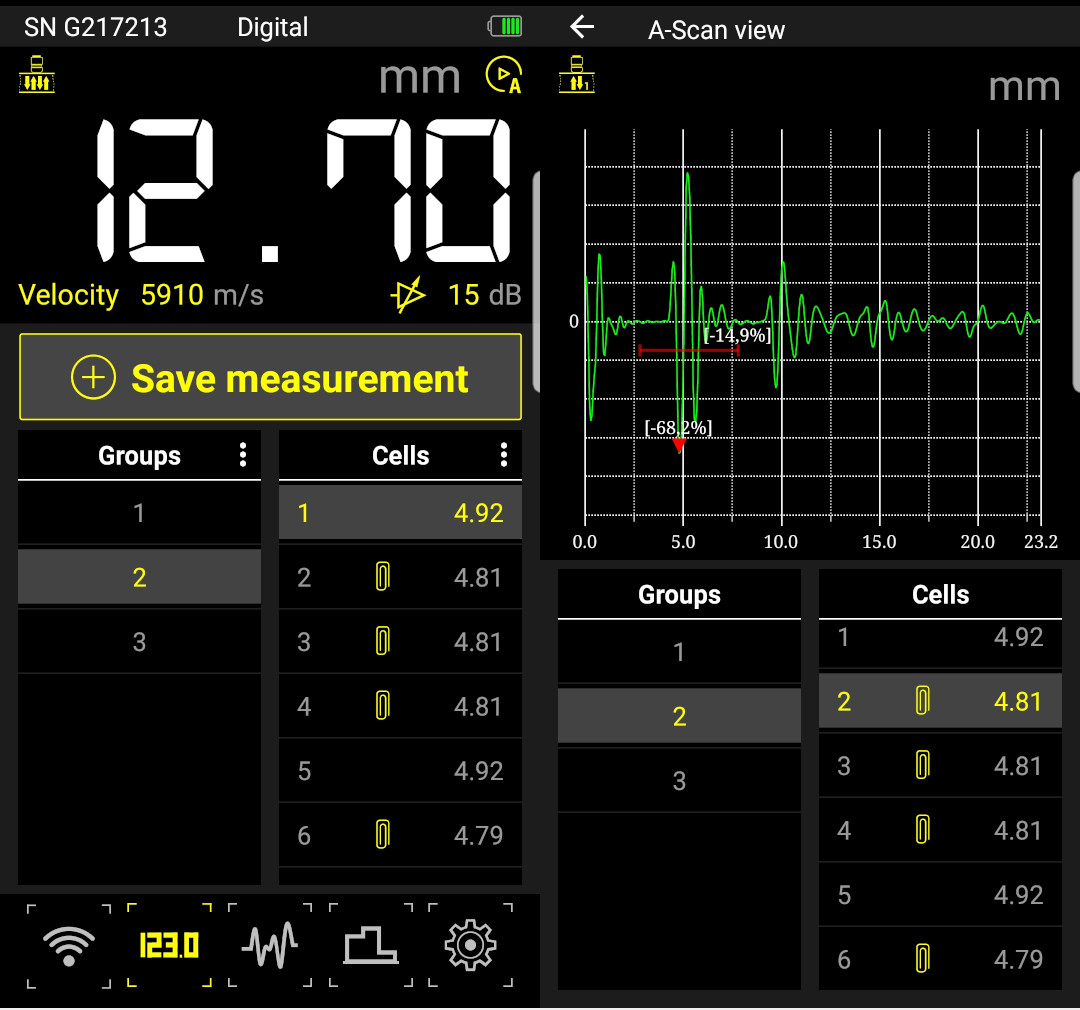
Task: Click the red gate bar on waveform
Action: (688, 350)
